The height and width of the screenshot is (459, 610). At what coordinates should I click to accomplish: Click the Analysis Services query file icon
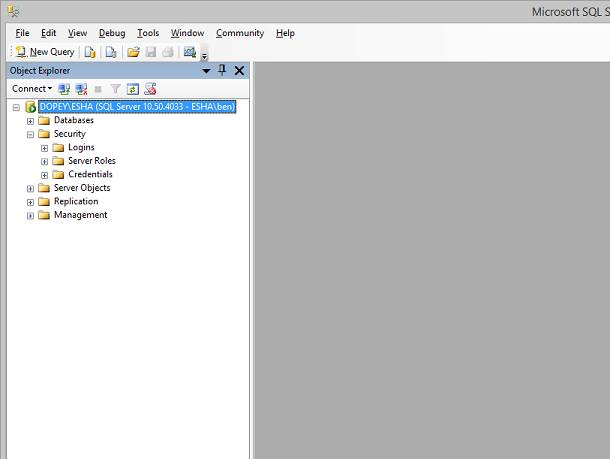pyautogui.click(x=111, y=52)
